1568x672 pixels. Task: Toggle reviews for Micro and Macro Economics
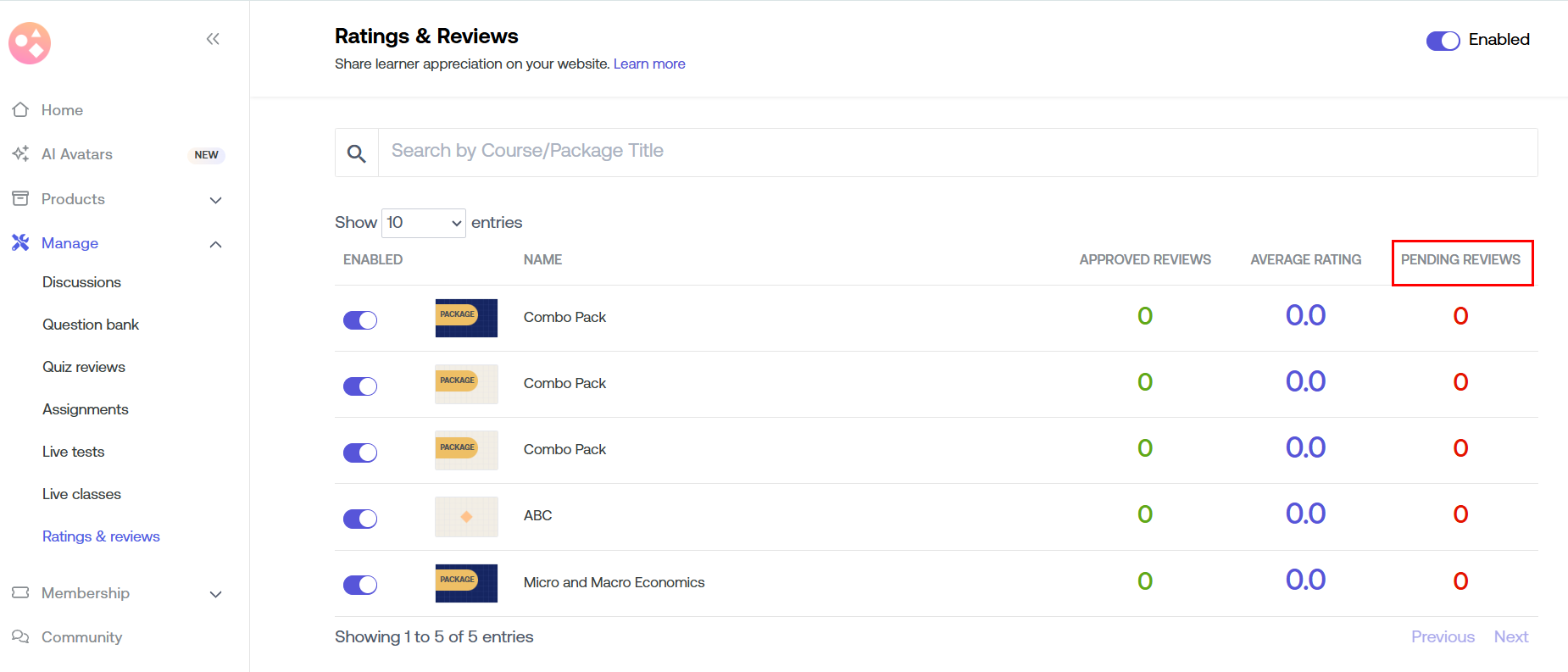pos(360,585)
